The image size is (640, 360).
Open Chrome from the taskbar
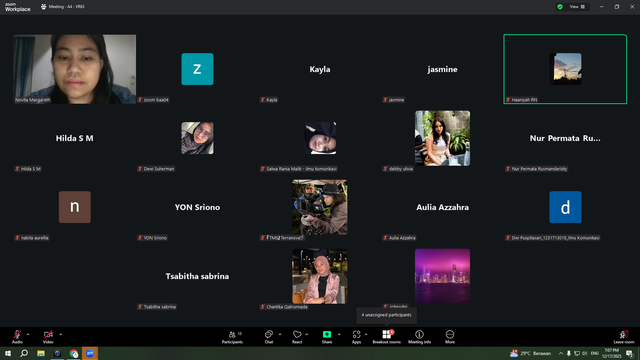pos(74,353)
